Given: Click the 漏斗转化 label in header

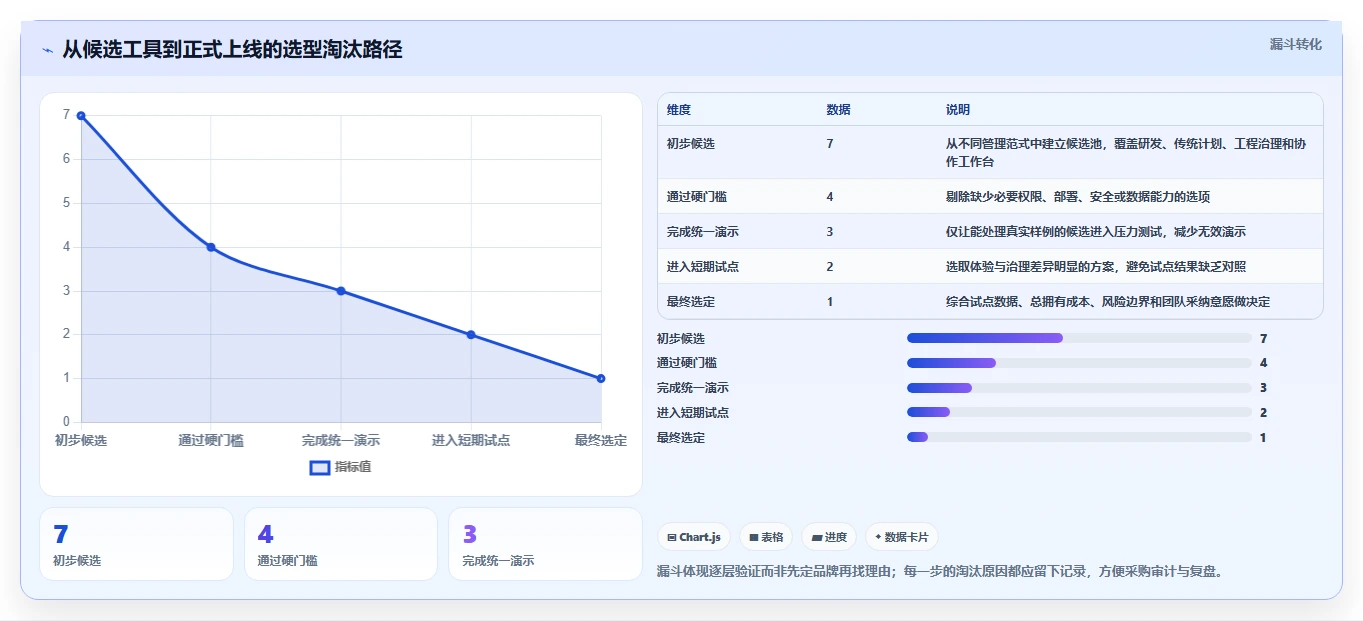Looking at the screenshot, I should pos(1296,44).
